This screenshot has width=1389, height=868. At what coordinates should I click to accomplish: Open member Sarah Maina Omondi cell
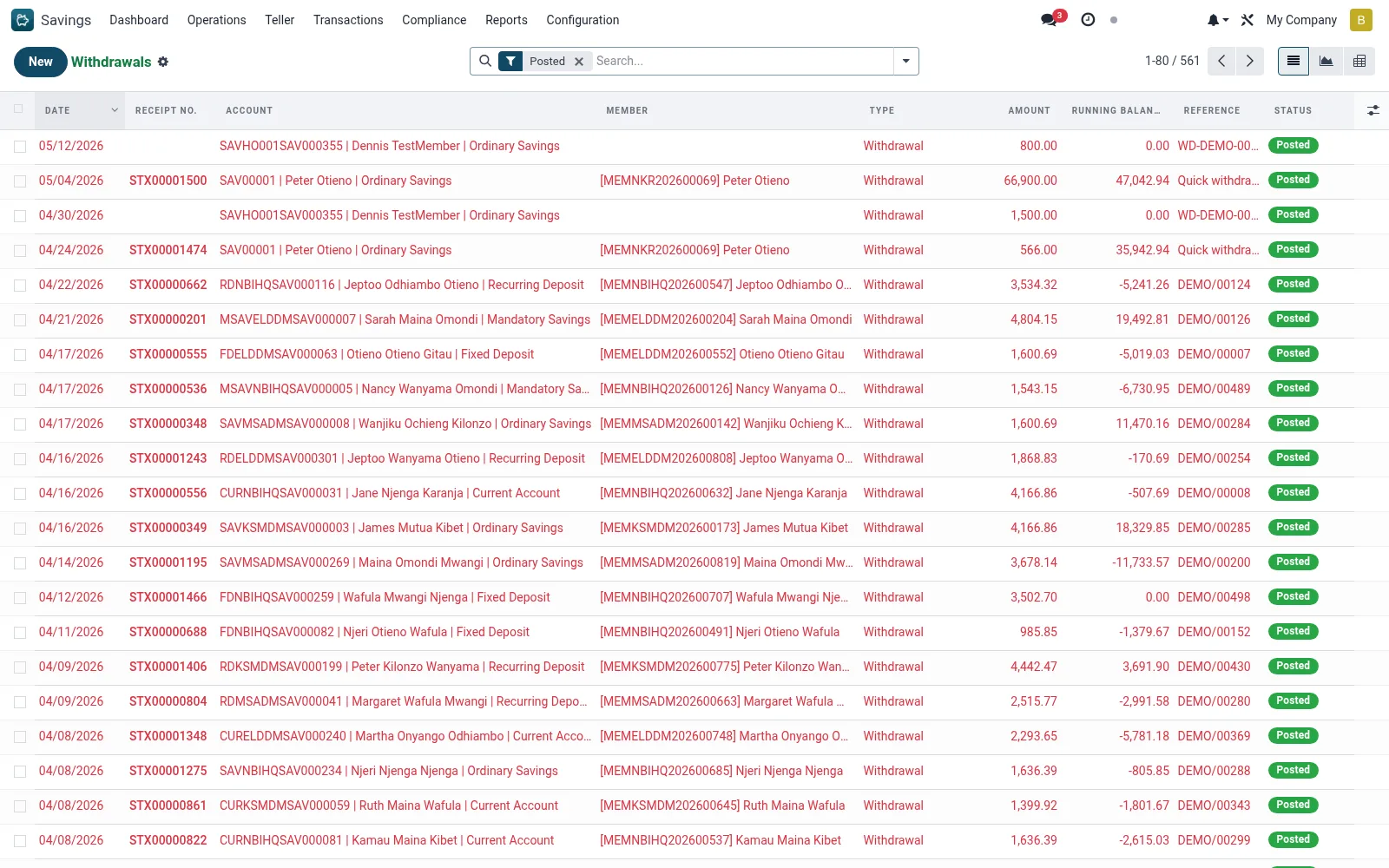coord(726,319)
